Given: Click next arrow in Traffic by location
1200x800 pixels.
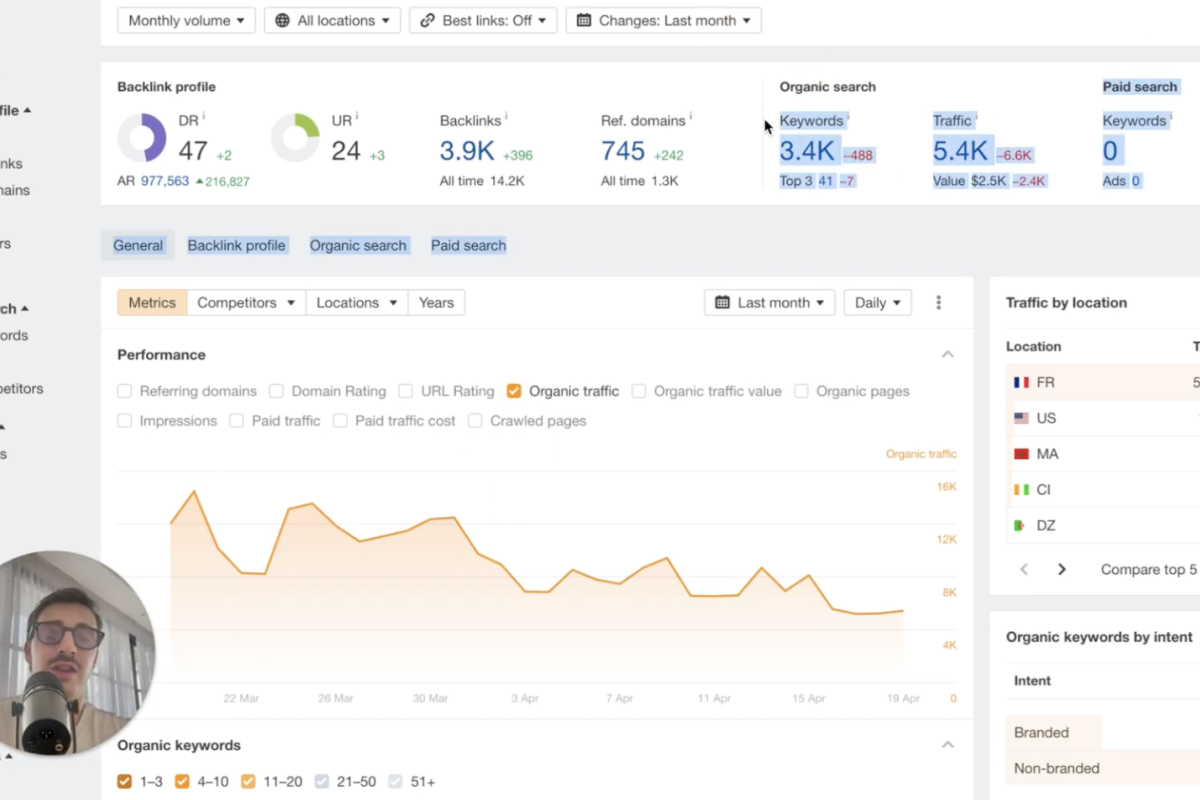Looking at the screenshot, I should (1061, 569).
